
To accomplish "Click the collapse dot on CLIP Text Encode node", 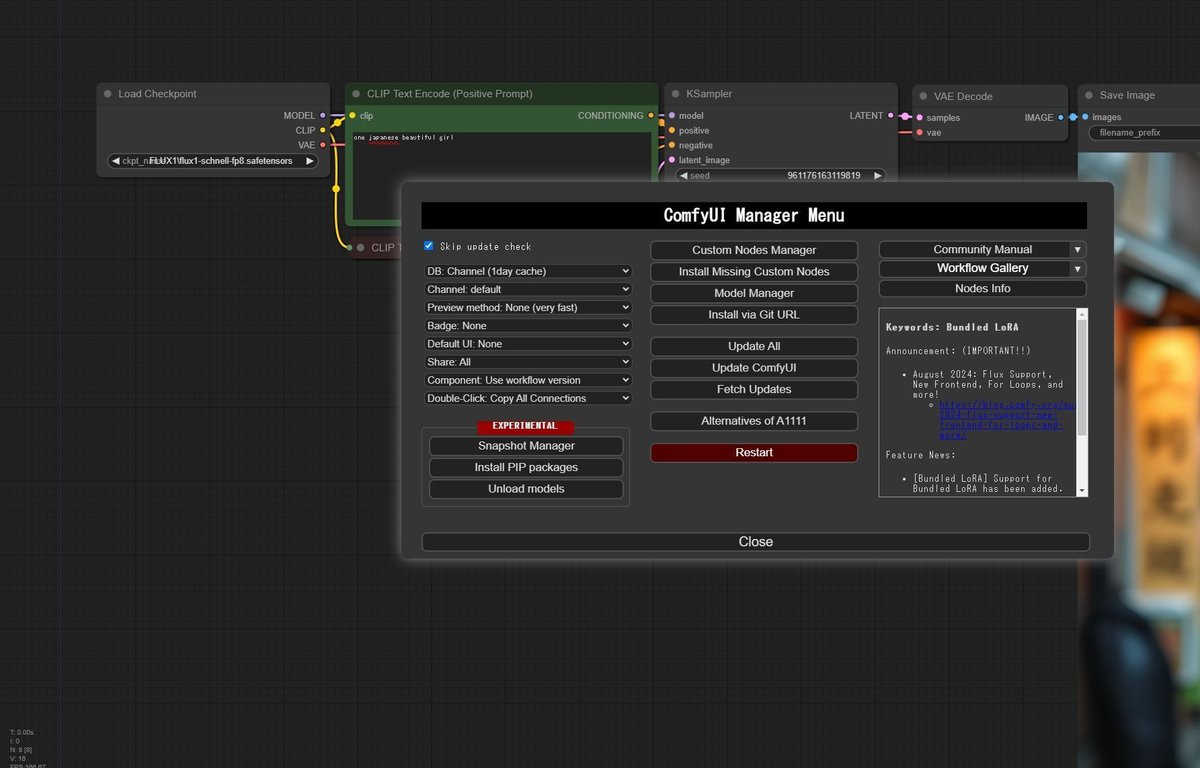I will tap(356, 94).
